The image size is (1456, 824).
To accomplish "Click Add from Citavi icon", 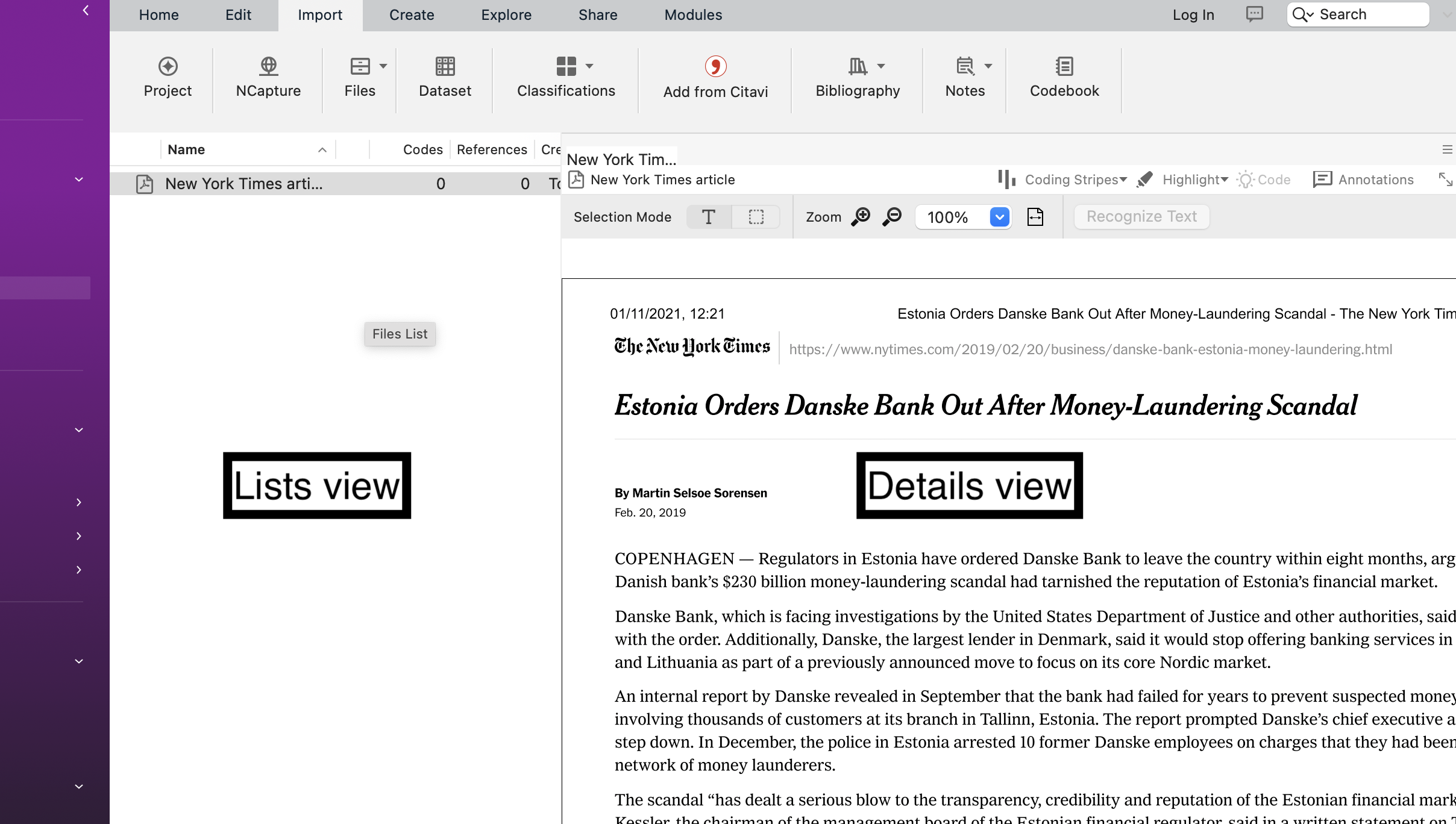I will [x=715, y=66].
